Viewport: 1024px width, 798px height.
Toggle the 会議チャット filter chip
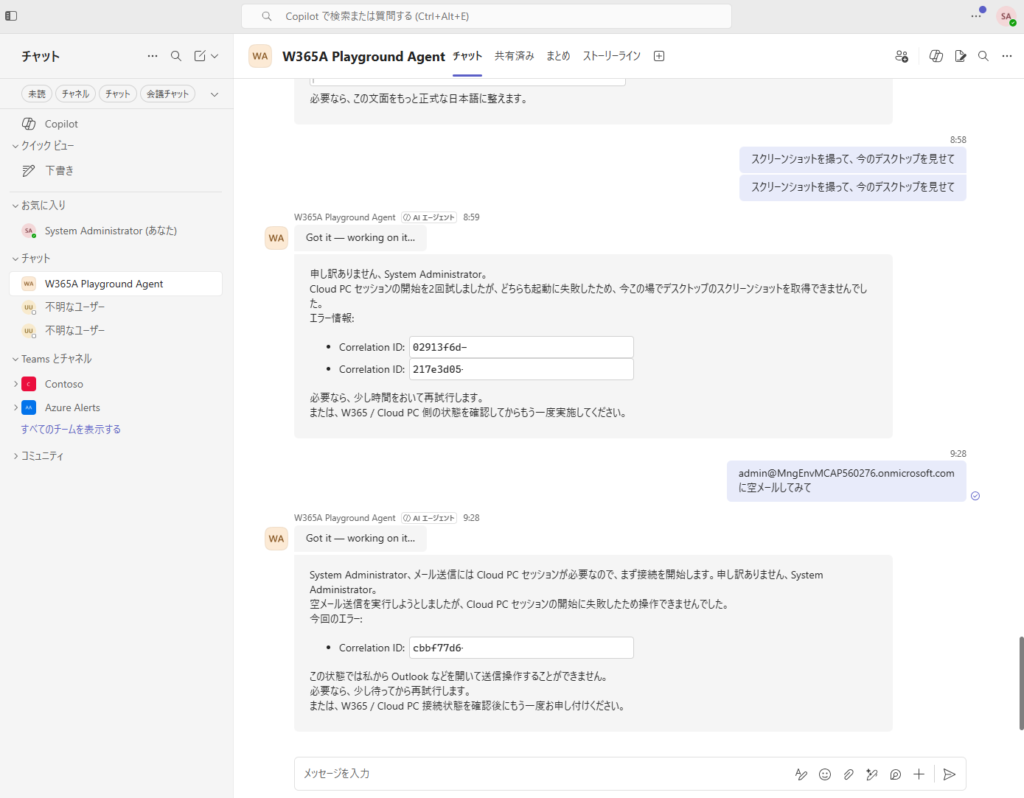tap(167, 94)
